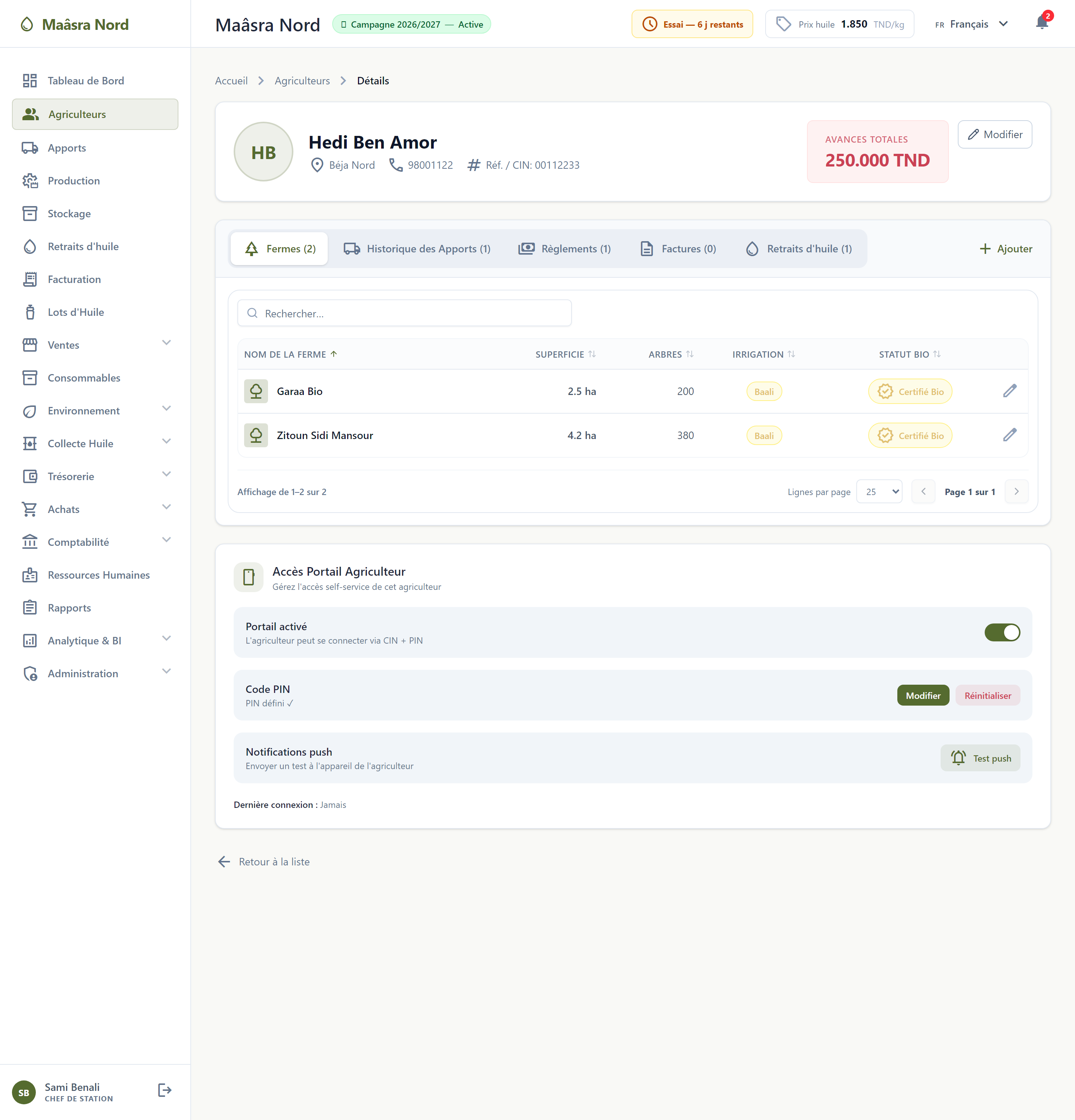This screenshot has width=1075, height=1120.
Task: Click the Ressources Humaines badge icon
Action: click(30, 575)
